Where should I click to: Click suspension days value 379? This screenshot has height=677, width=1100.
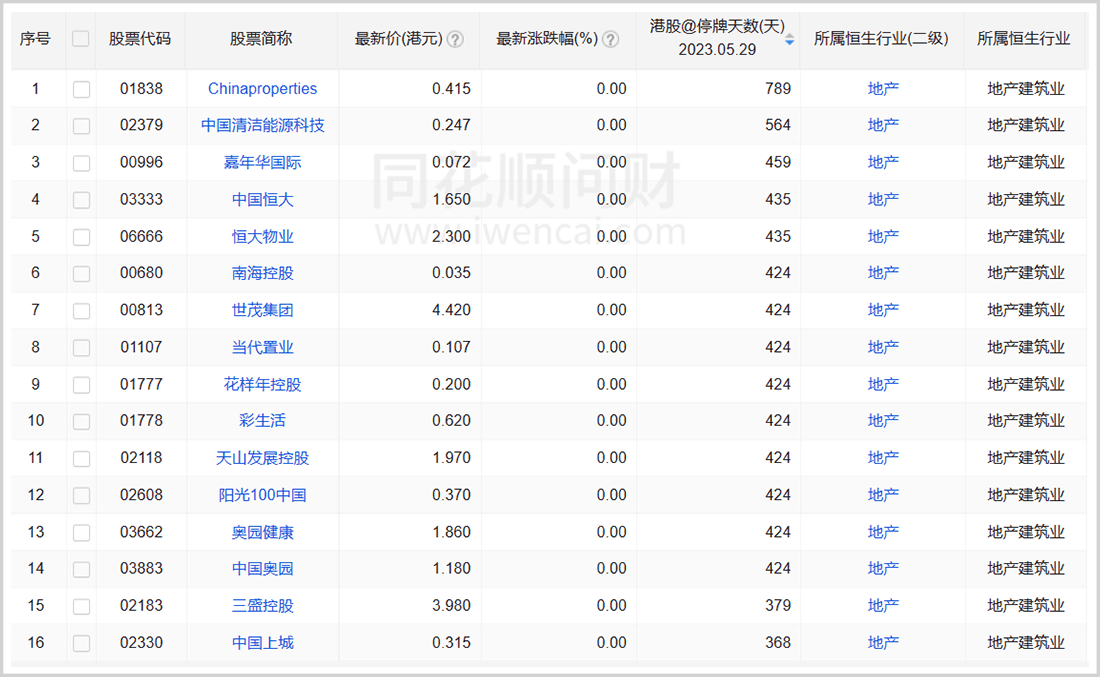(778, 605)
